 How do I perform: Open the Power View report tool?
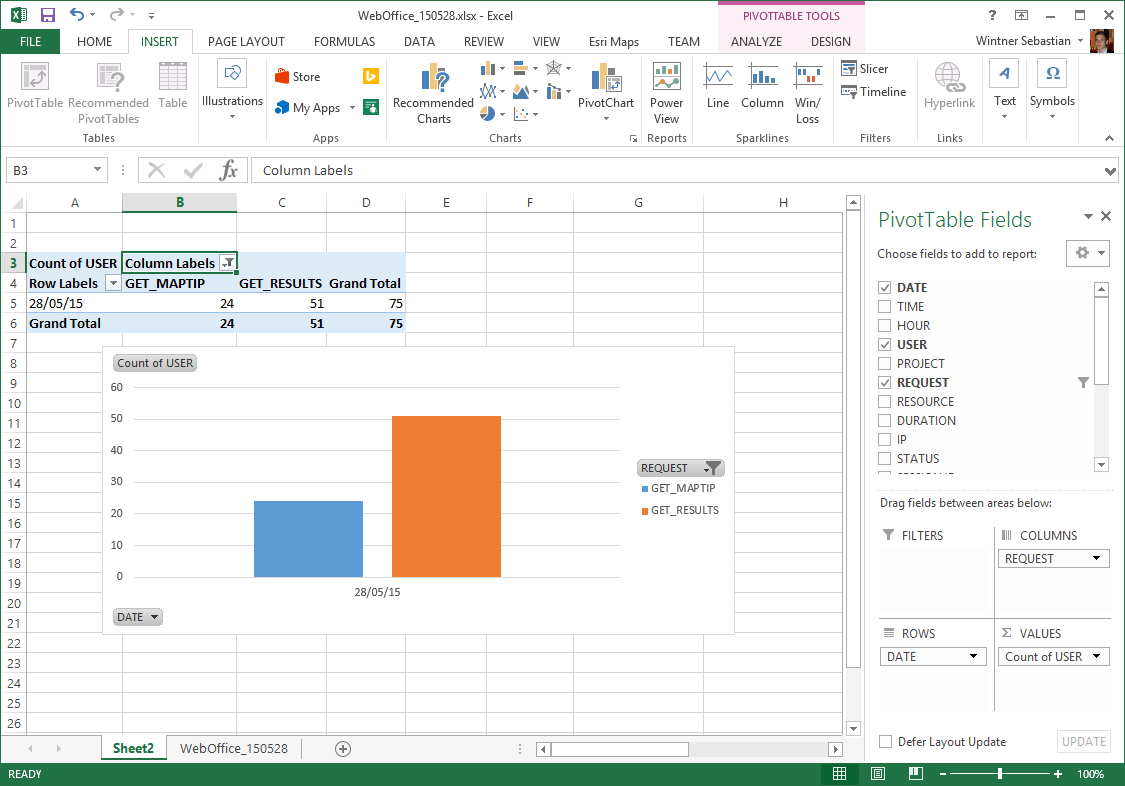(666, 92)
